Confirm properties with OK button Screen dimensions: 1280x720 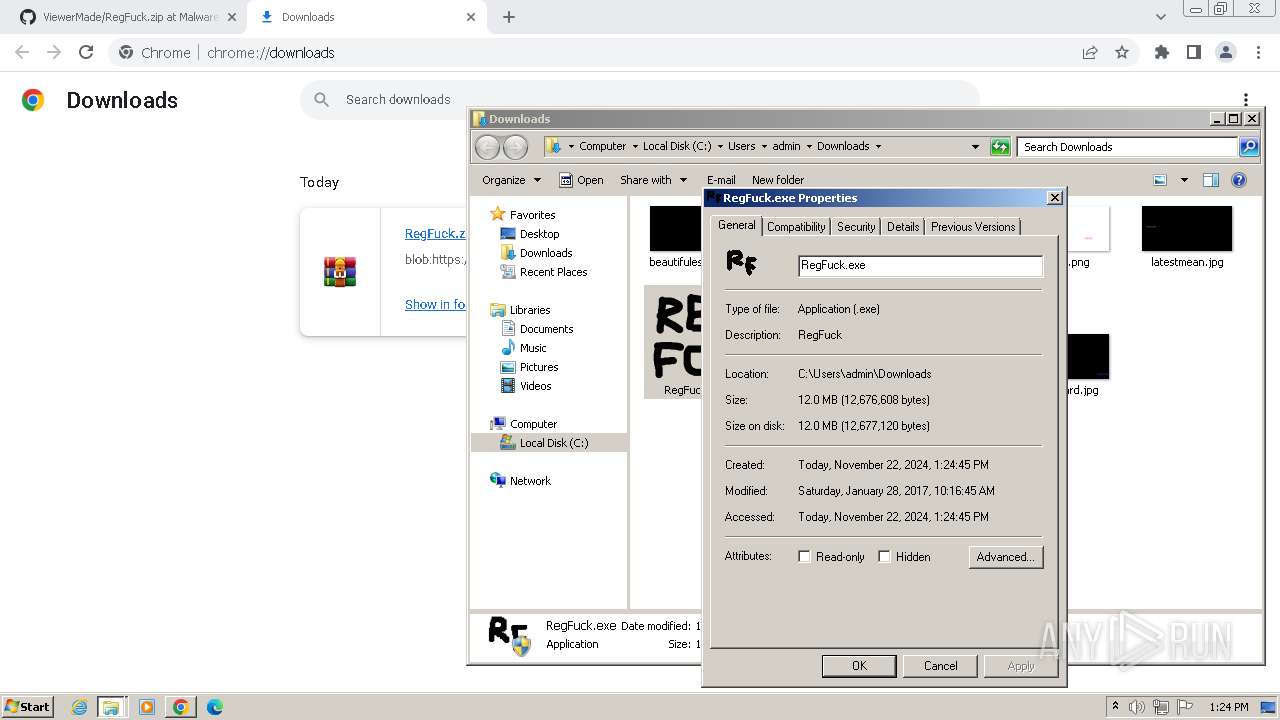pos(859,666)
